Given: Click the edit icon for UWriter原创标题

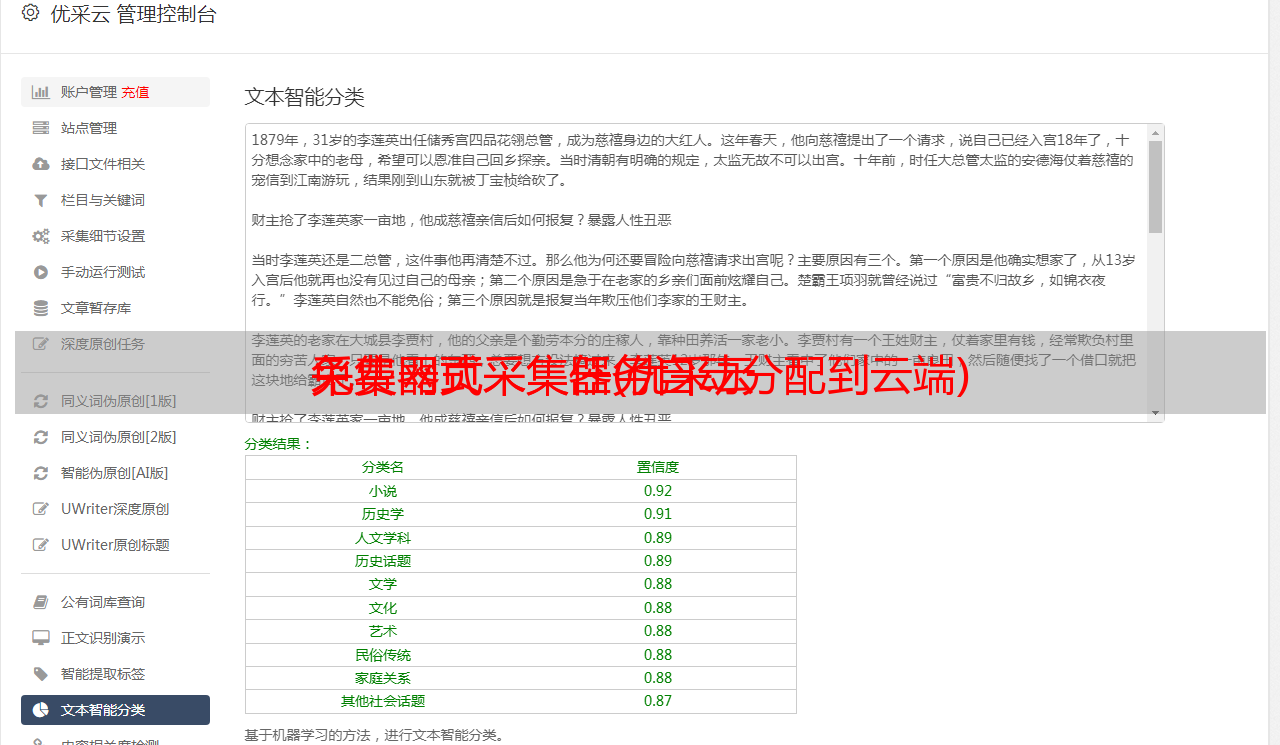Looking at the screenshot, I should pyautogui.click(x=40, y=545).
